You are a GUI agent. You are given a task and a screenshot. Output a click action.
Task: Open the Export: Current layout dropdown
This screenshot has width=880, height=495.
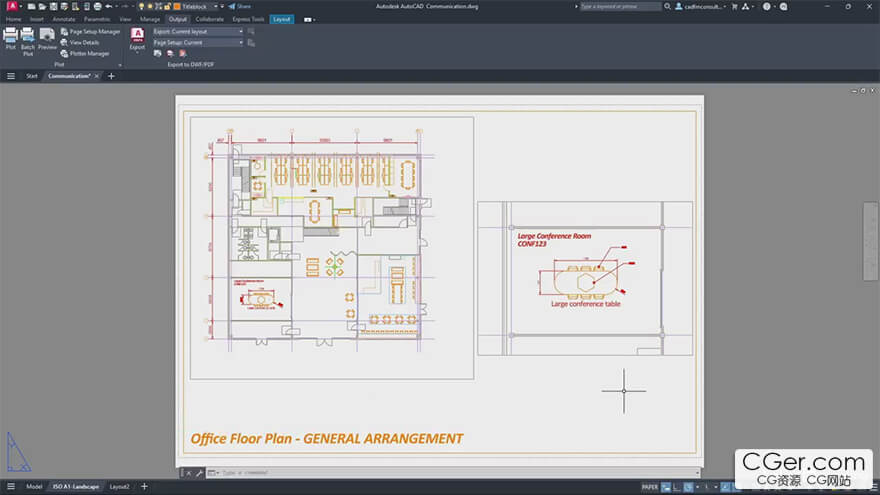click(198, 32)
